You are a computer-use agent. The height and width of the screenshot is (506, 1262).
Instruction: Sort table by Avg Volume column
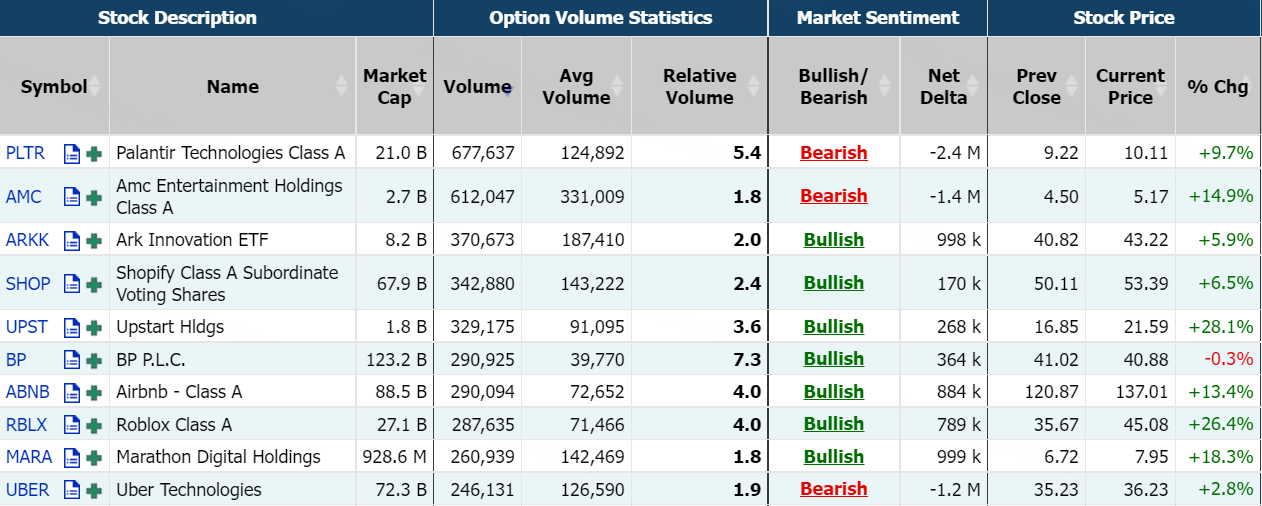[576, 87]
